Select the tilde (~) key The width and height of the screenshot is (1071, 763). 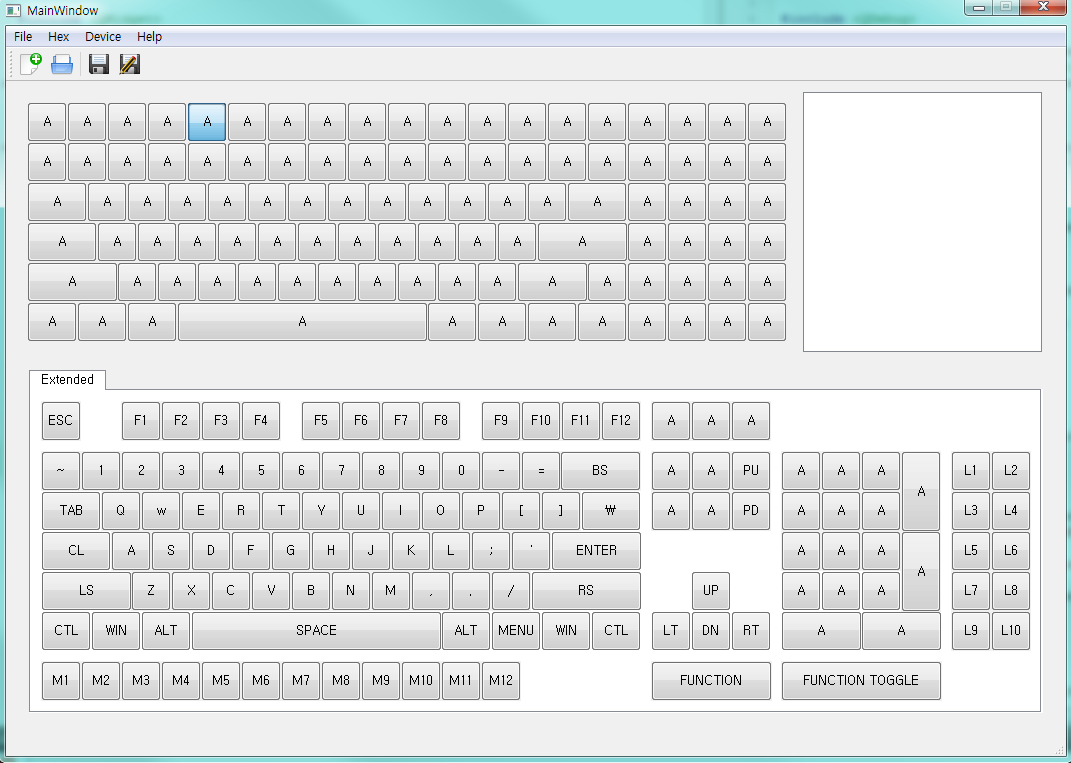tap(61, 471)
